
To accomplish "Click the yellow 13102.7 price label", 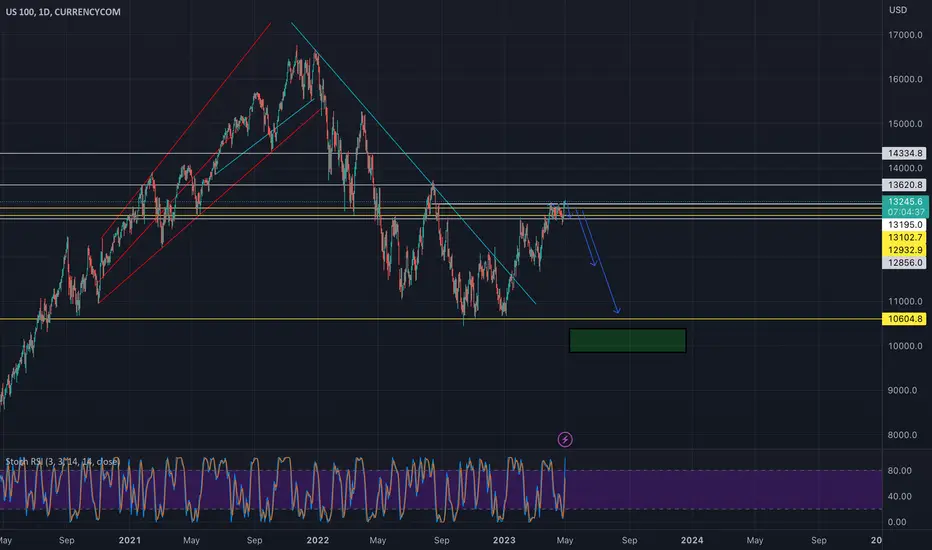I will (x=905, y=237).
